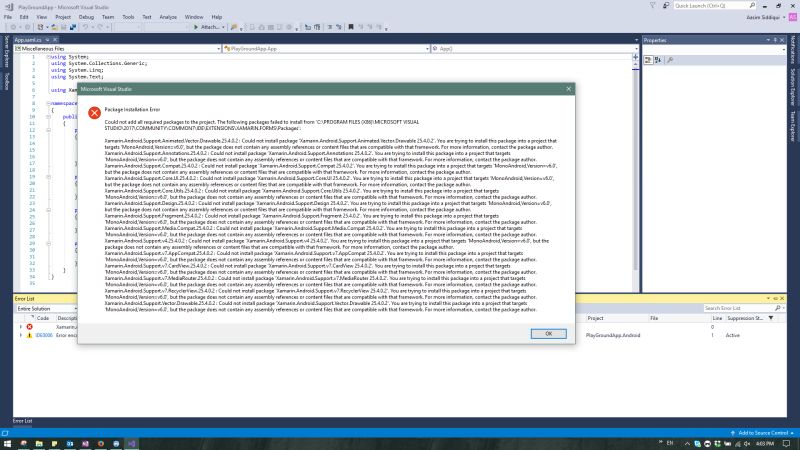800x450 pixels.
Task: Click OK in the Package Installation Error dialog
Action: pos(548,334)
